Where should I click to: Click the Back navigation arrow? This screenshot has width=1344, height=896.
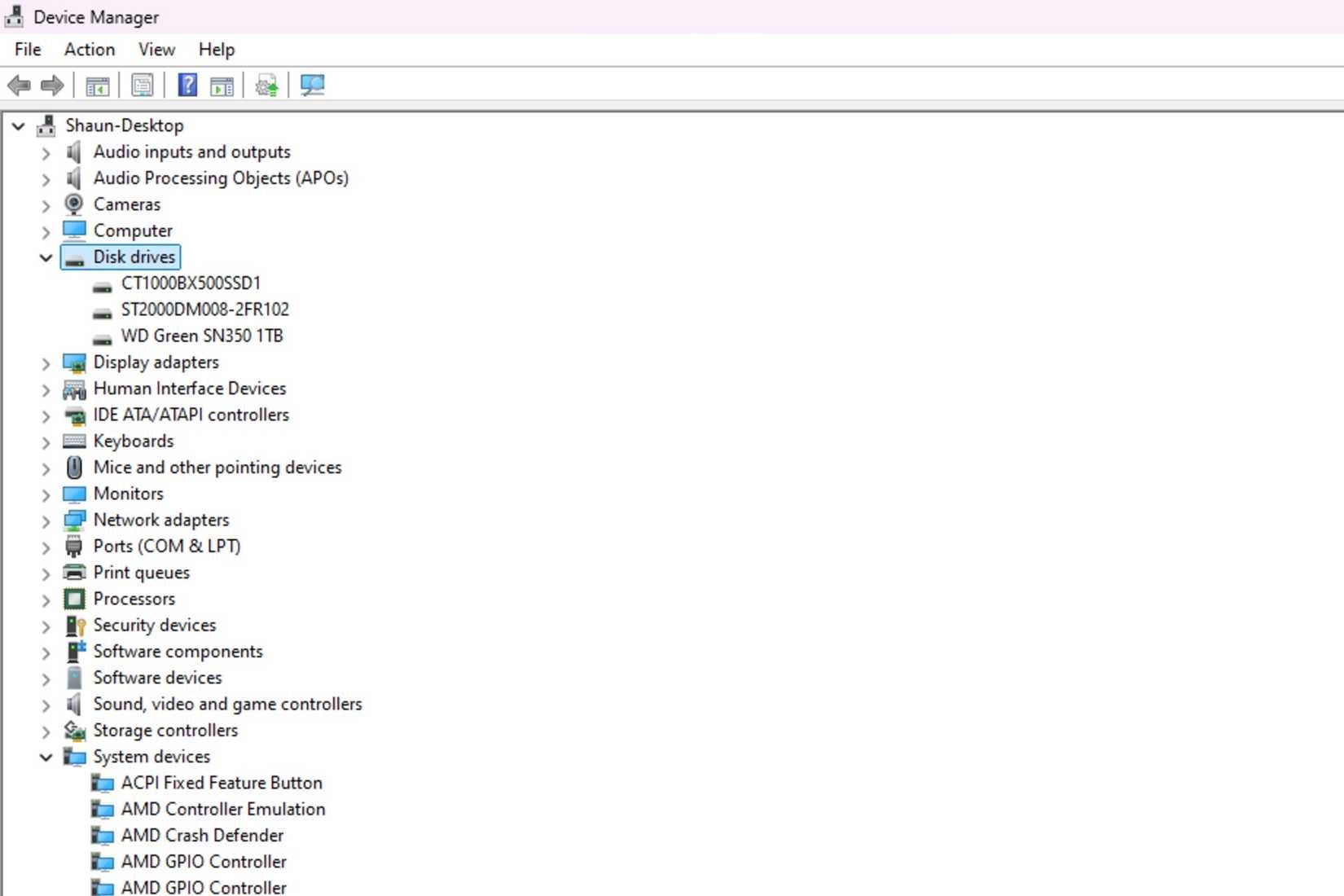18,86
